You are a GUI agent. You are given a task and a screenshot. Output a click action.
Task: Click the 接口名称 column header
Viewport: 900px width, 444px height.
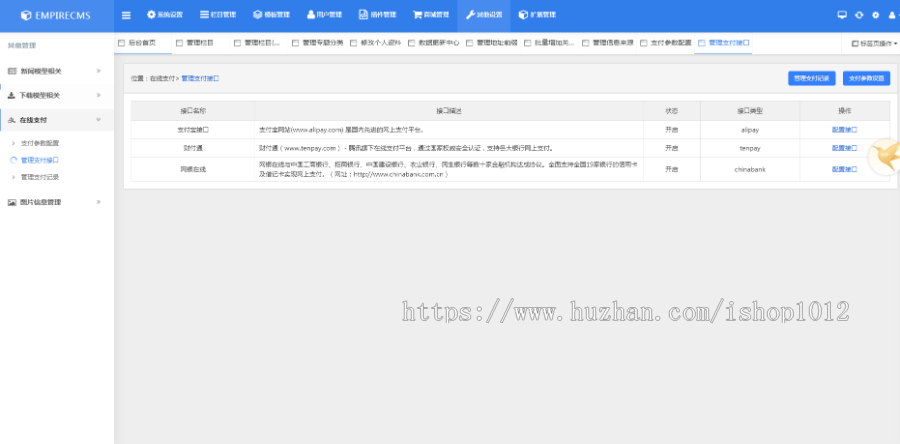pyautogui.click(x=193, y=111)
